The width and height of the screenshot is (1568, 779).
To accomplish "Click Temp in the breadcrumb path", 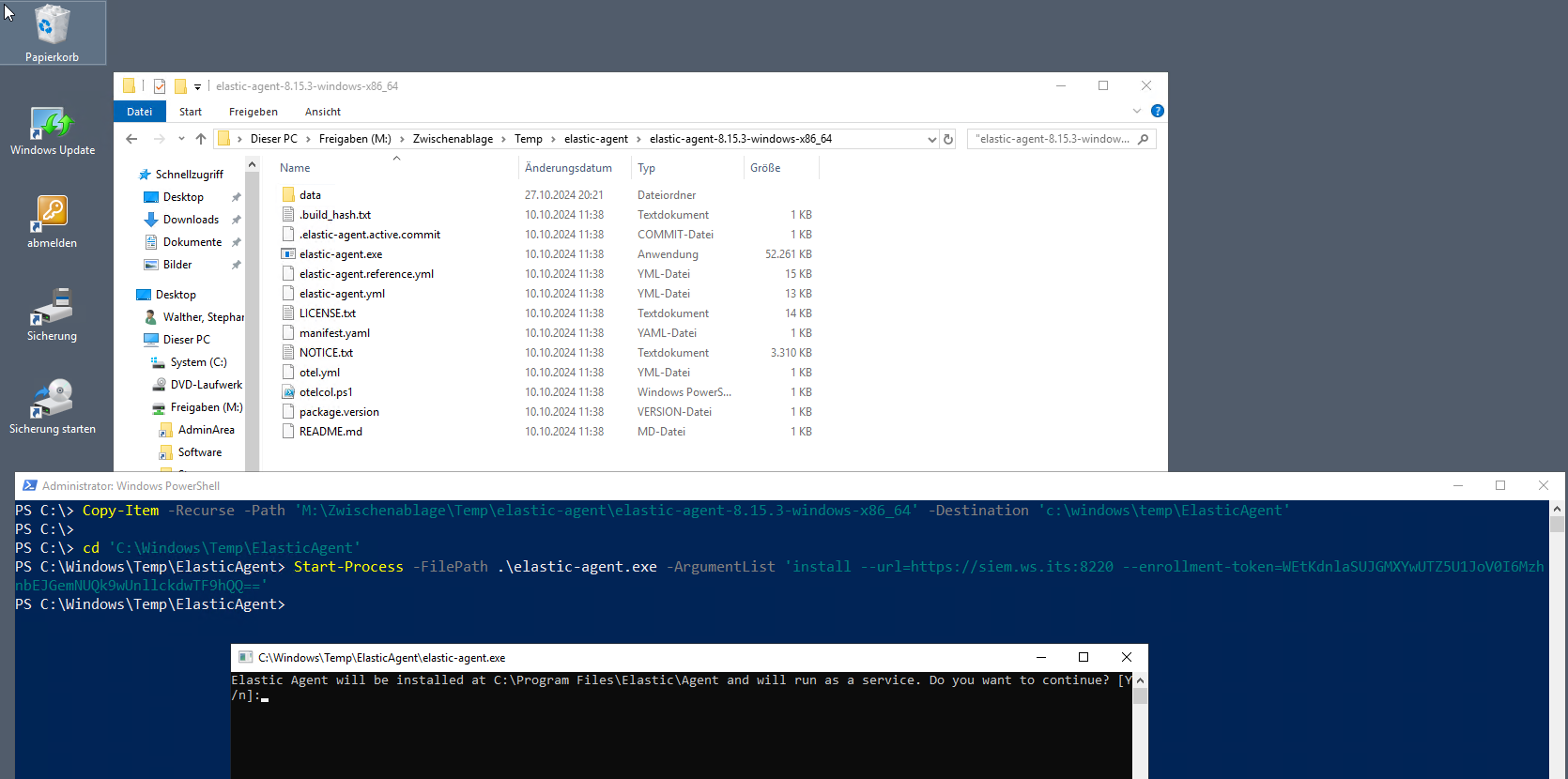I will 529,139.
